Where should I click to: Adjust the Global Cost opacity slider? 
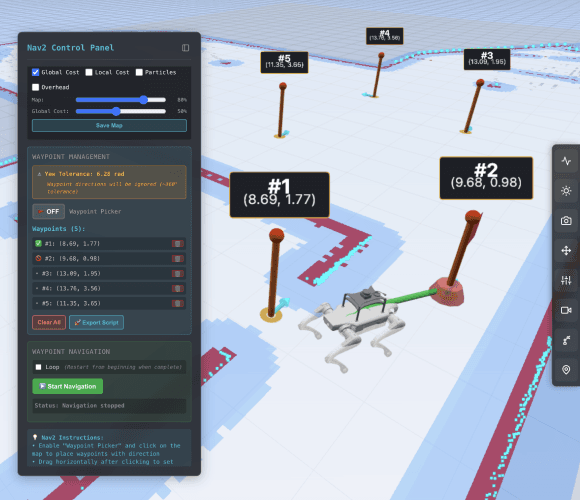[121, 111]
